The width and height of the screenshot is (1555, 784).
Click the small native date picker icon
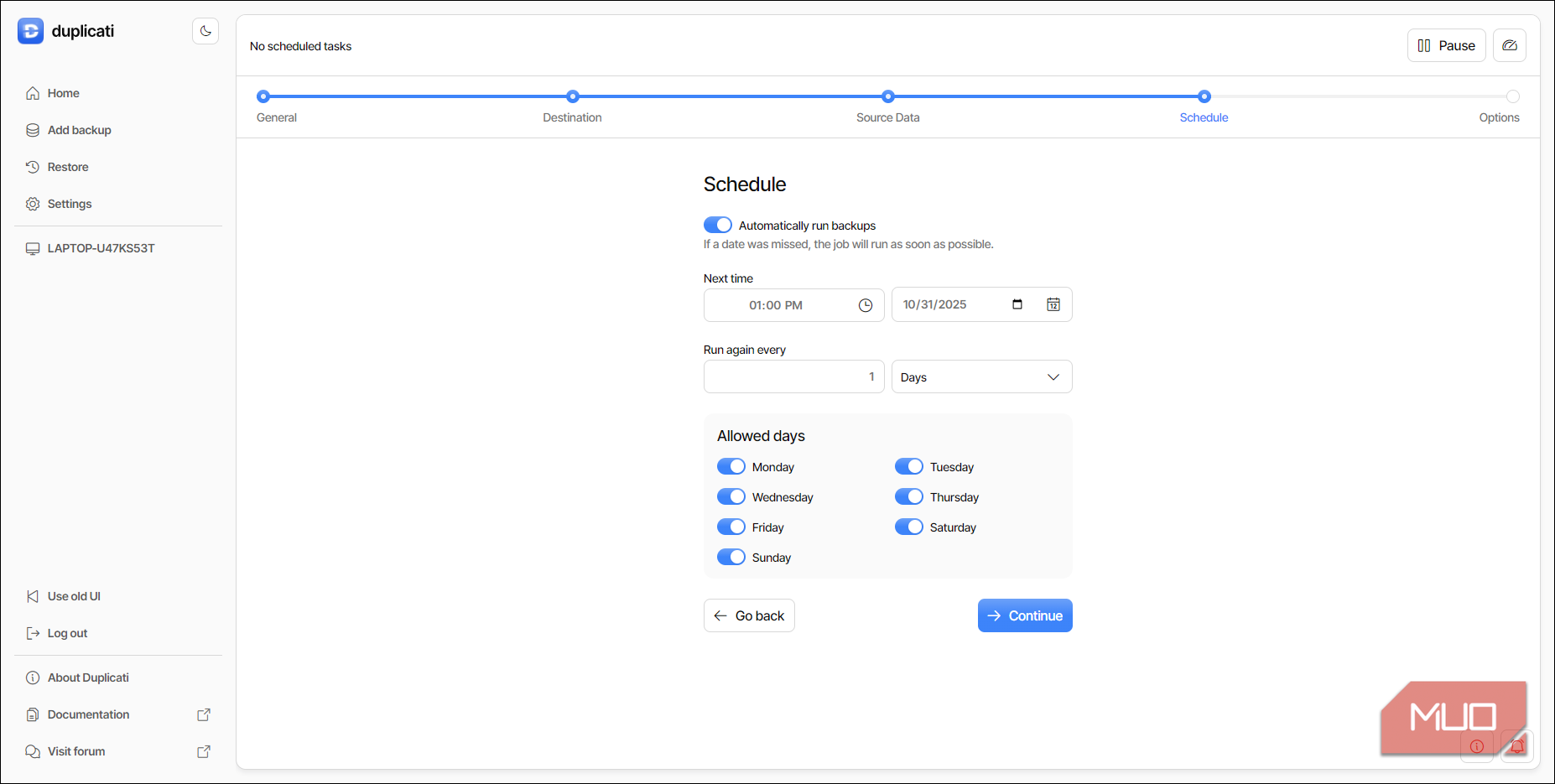click(x=1017, y=304)
